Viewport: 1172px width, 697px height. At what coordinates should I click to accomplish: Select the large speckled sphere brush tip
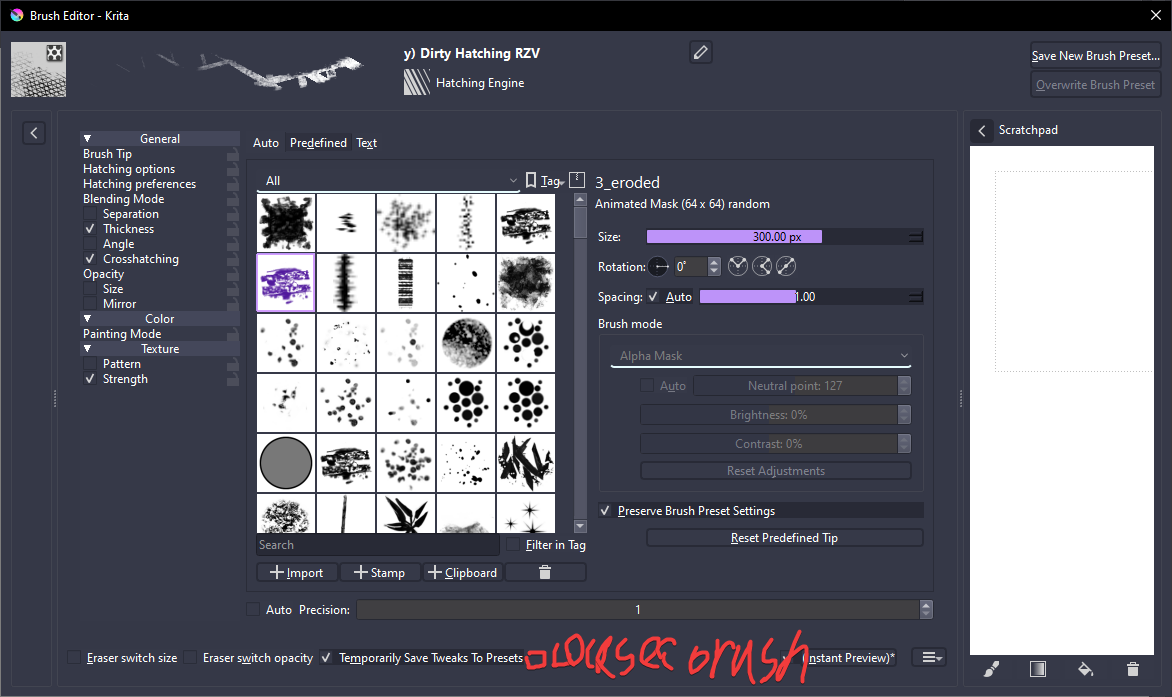466,343
